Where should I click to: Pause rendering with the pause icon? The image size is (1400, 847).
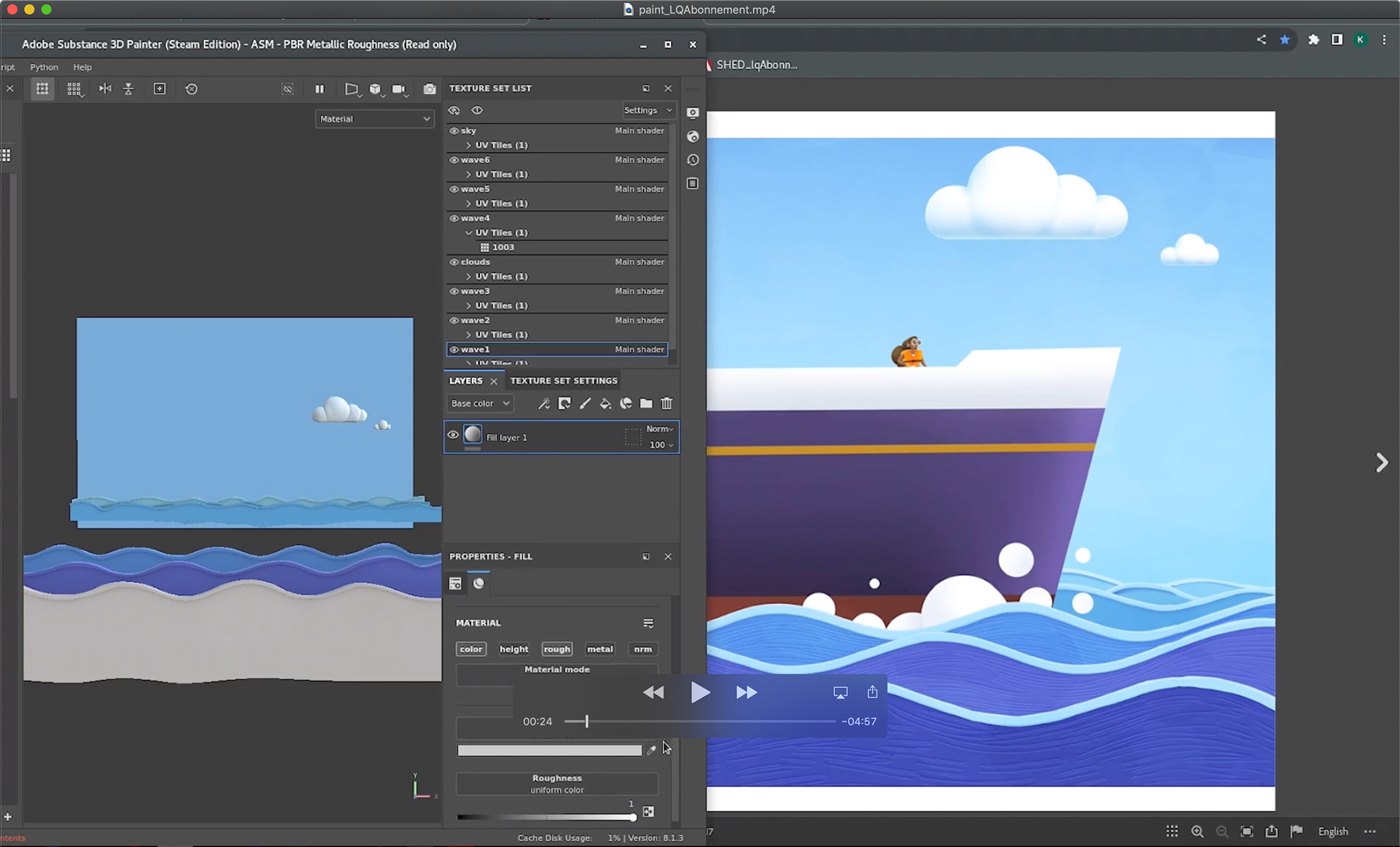click(319, 89)
